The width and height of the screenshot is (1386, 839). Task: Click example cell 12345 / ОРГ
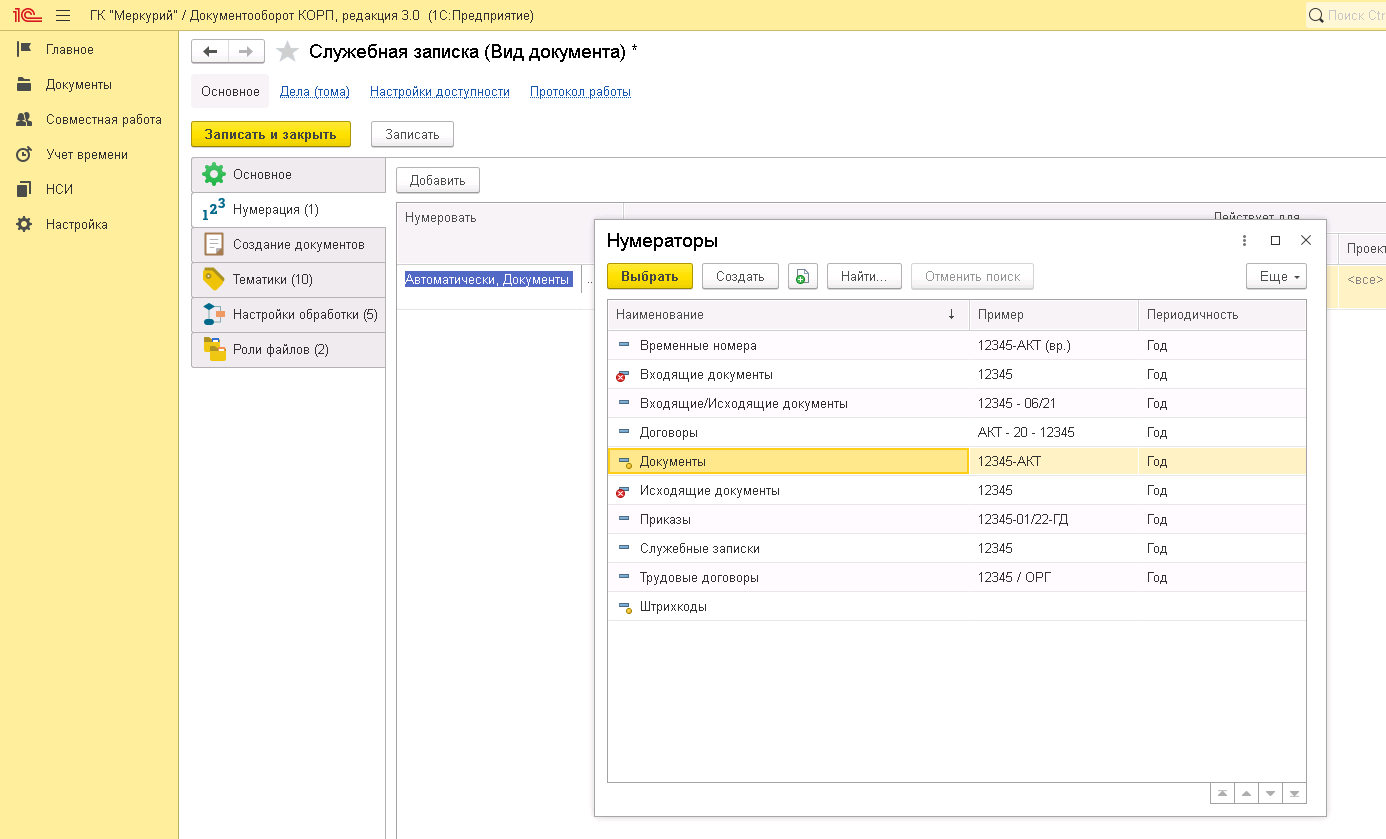(1054, 578)
